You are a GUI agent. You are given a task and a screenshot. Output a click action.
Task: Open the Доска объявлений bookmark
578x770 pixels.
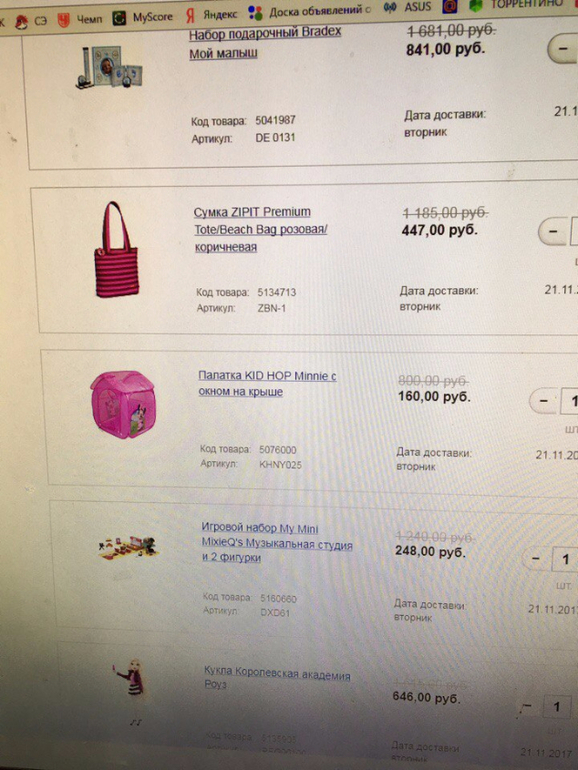[x=309, y=11]
